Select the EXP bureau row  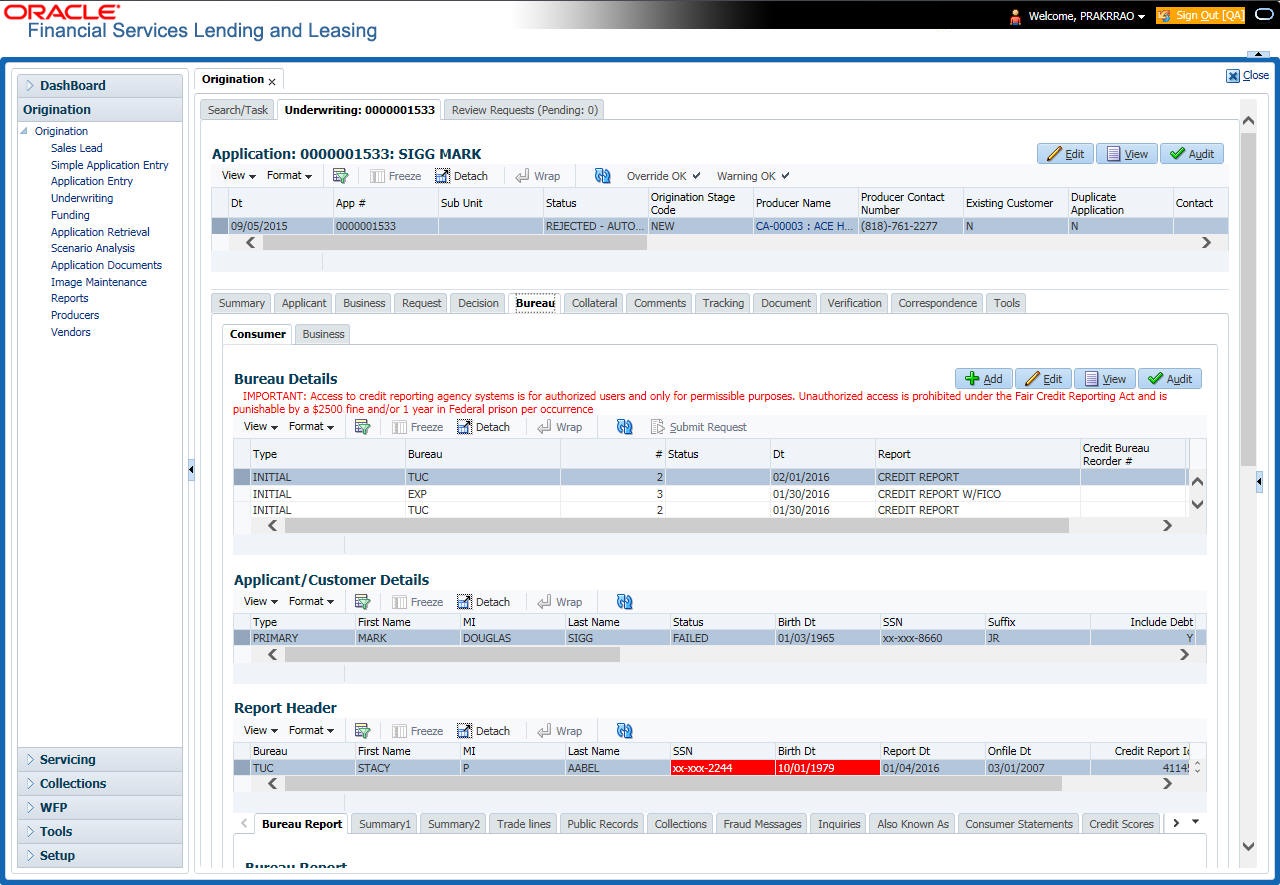pyautogui.click(x=710, y=494)
